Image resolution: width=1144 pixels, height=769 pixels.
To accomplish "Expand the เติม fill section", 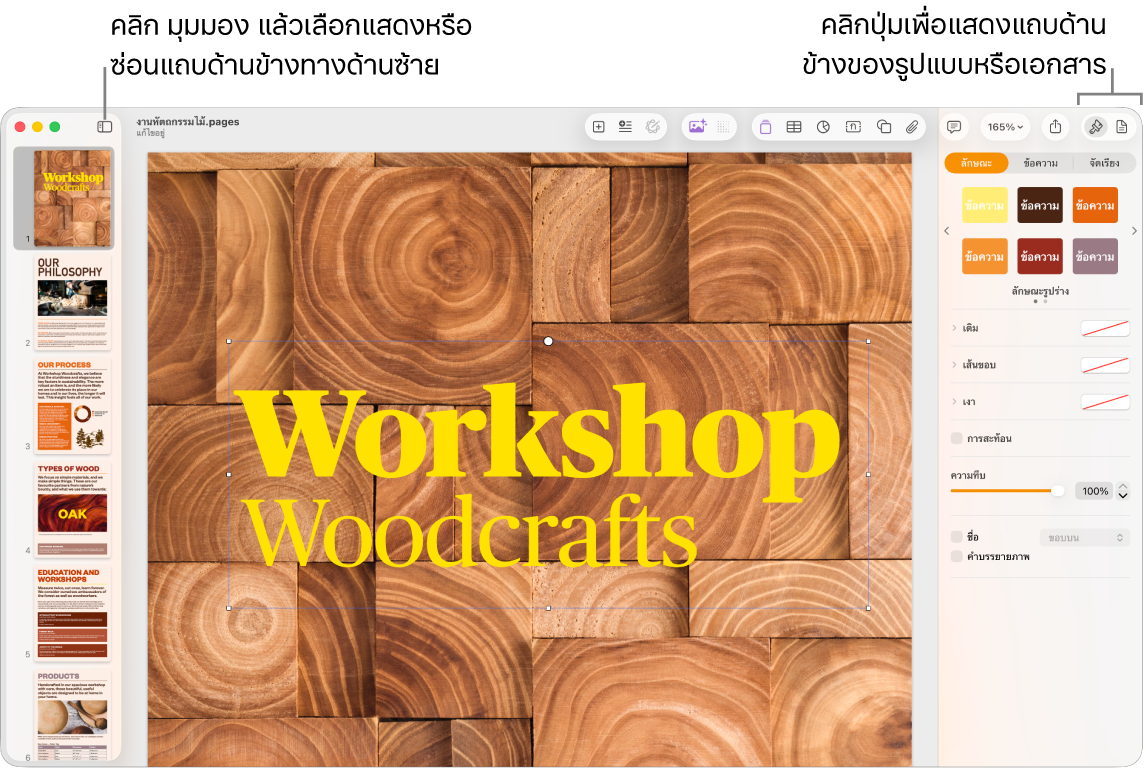I will point(954,328).
